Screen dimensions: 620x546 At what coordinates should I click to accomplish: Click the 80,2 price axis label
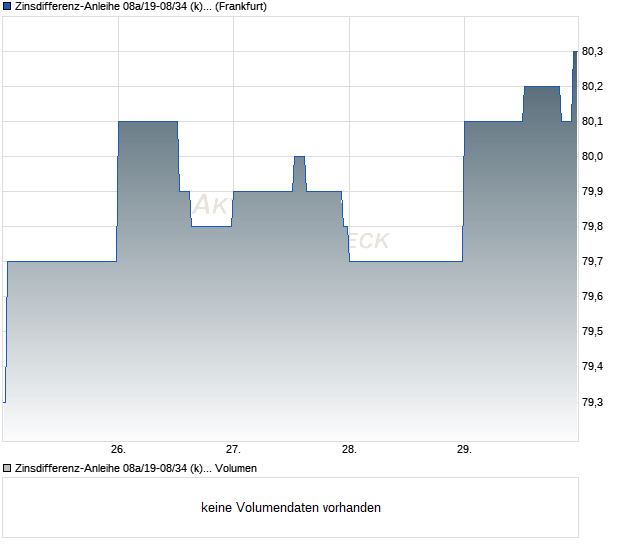click(x=592, y=86)
